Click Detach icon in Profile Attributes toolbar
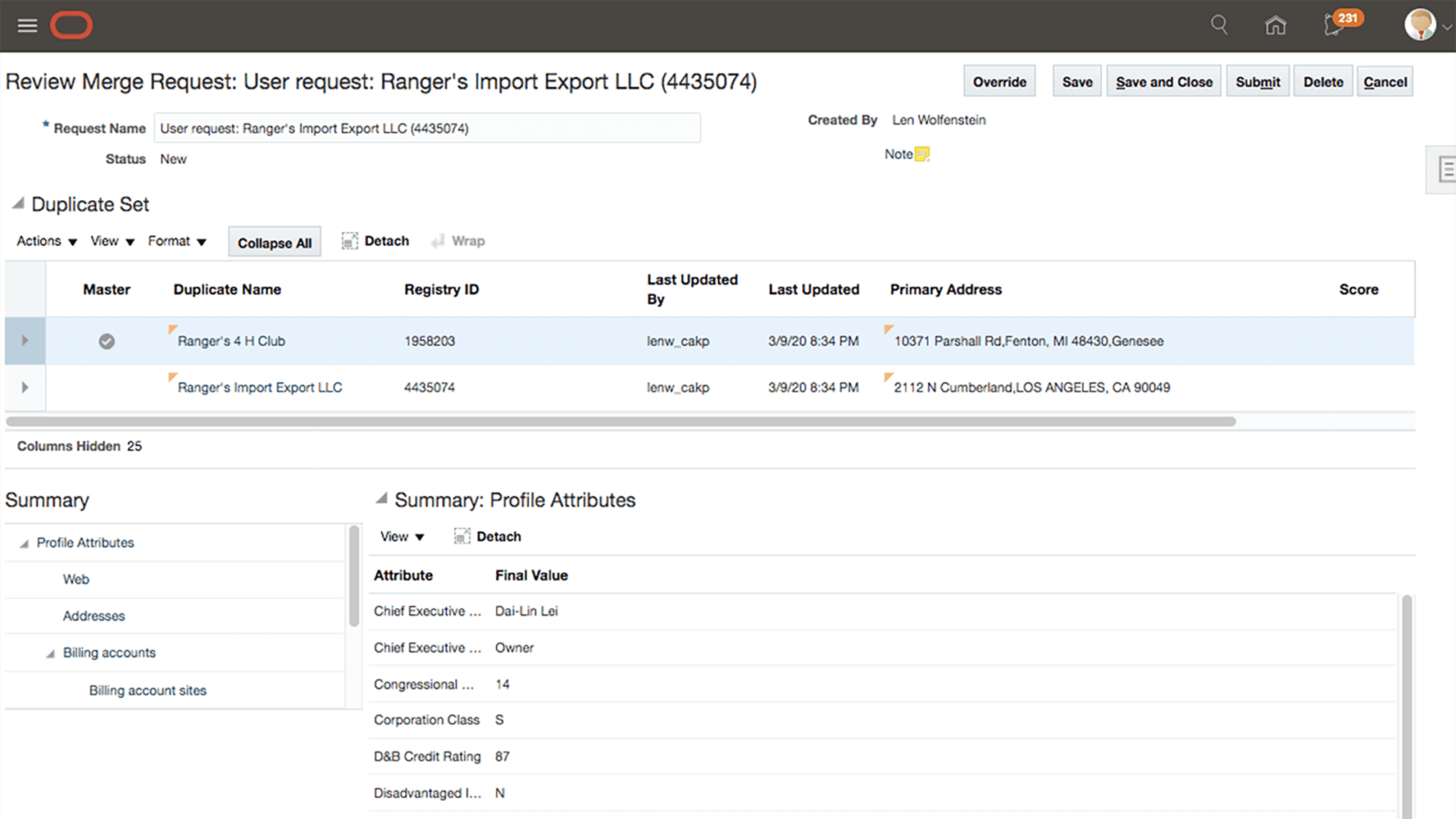 tap(462, 537)
